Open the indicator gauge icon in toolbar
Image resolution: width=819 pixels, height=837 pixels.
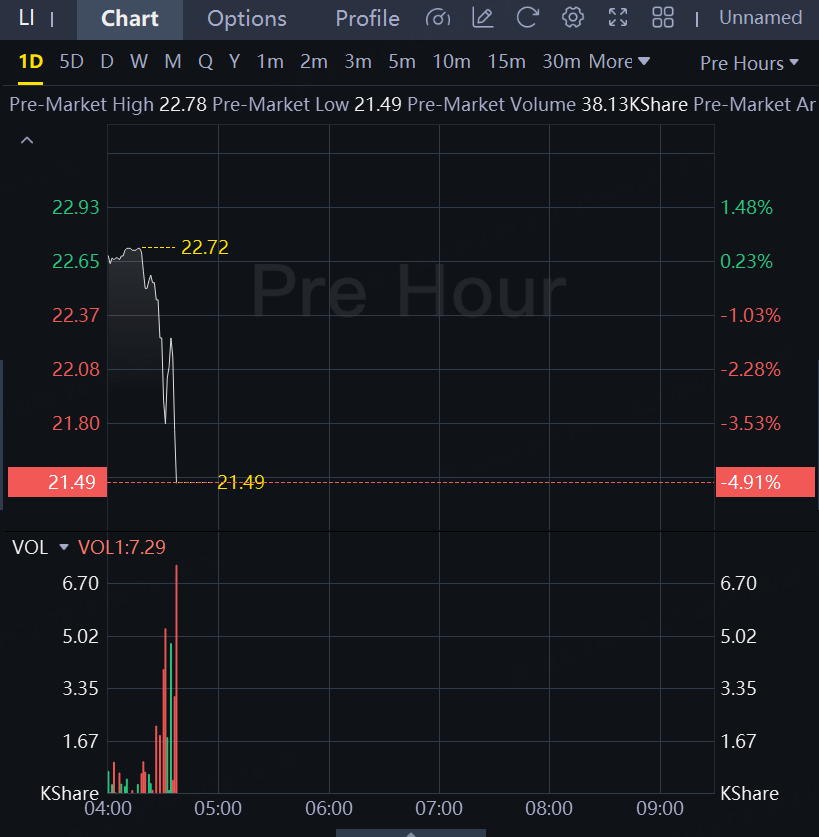pyautogui.click(x=438, y=18)
